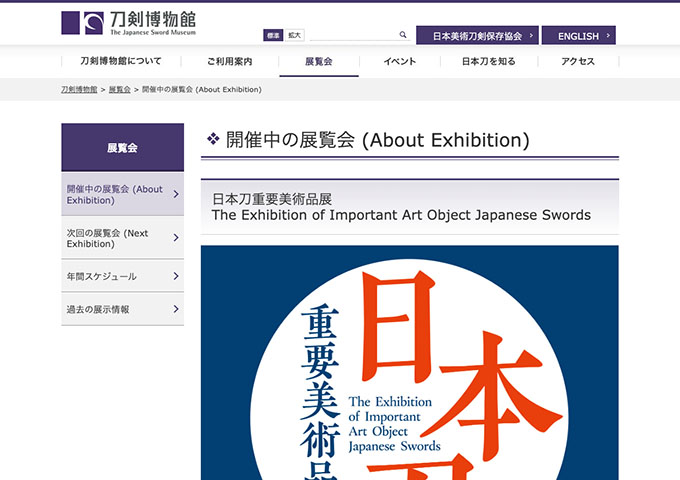The image size is (680, 480).
Task: Click the search magnifier icon
Action: coord(403,35)
